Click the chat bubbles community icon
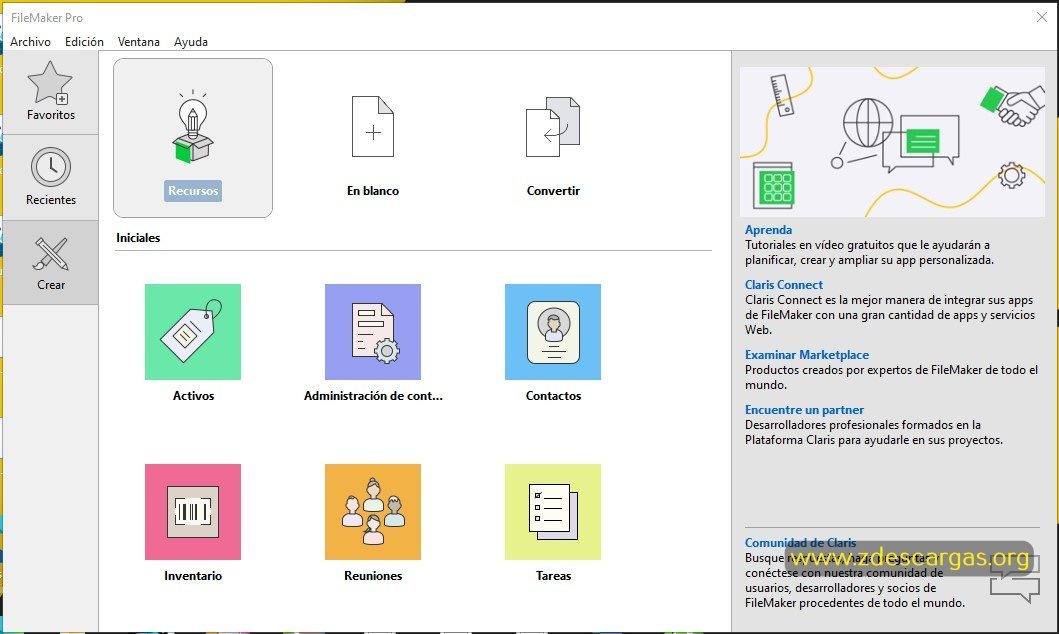 tap(1015, 581)
